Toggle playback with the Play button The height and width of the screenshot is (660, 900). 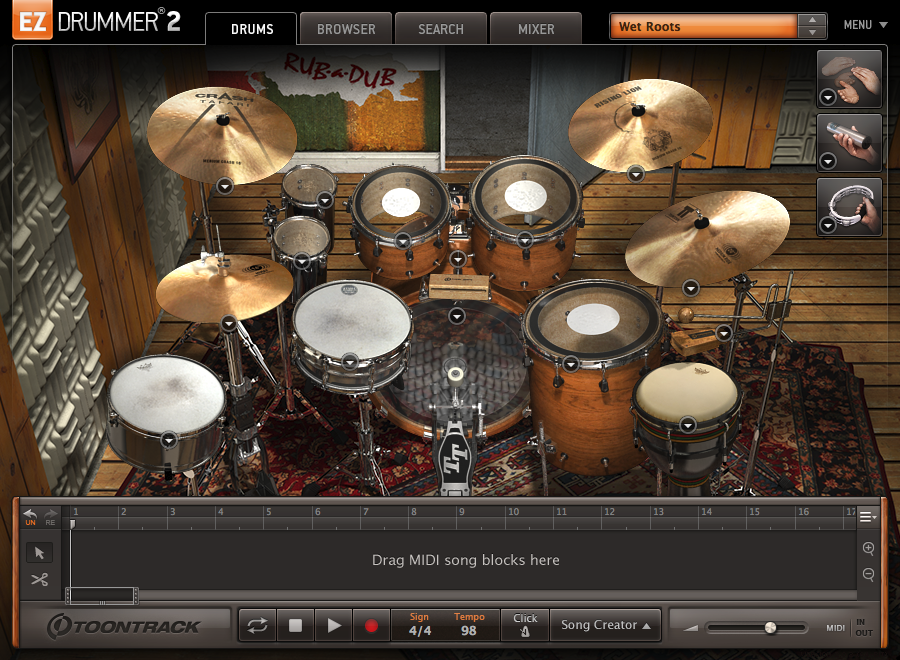point(333,624)
